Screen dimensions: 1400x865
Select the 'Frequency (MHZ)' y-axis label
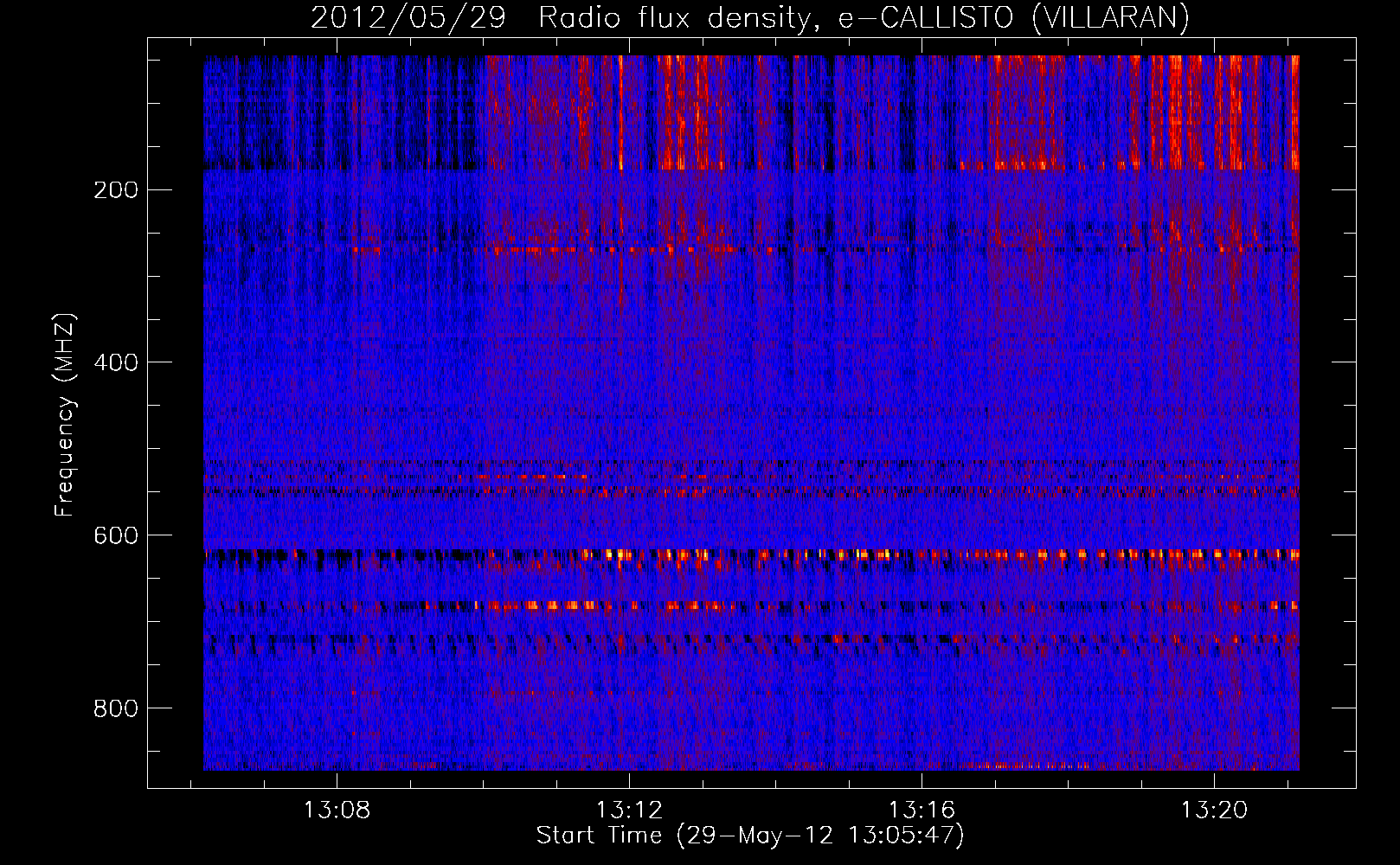[x=65, y=415]
